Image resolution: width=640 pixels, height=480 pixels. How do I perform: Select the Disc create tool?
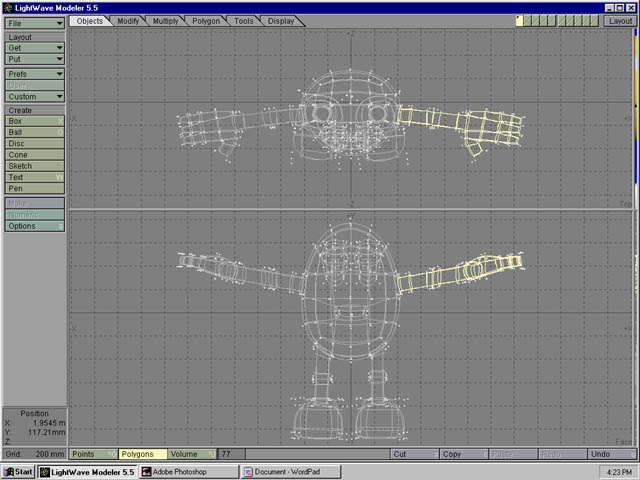[35, 144]
